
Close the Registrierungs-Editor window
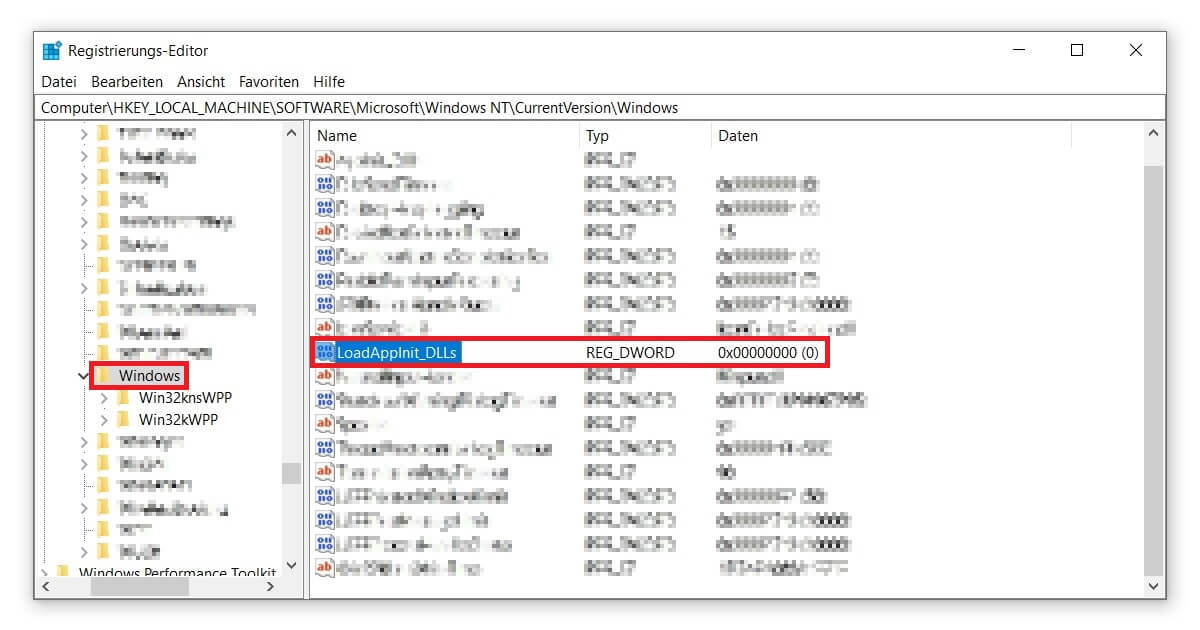(x=1136, y=51)
